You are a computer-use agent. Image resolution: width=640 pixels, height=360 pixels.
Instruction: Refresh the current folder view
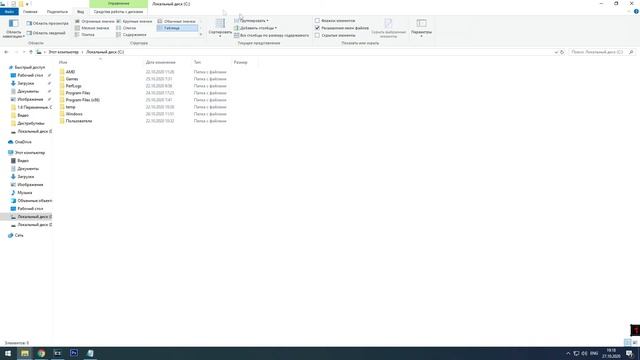coord(562,52)
